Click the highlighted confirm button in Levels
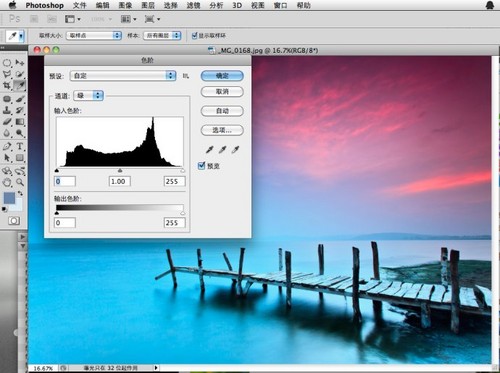500x373 pixels. coord(222,76)
